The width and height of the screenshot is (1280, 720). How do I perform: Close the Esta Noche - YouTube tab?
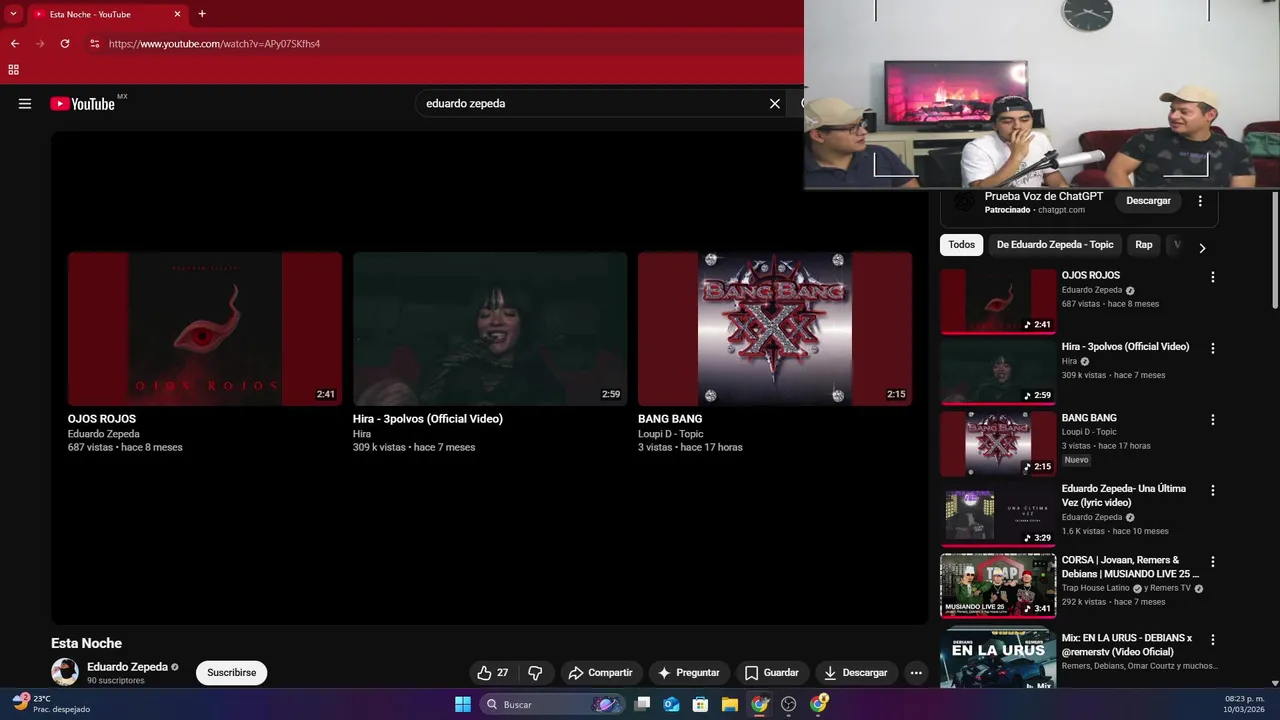pyautogui.click(x=178, y=14)
